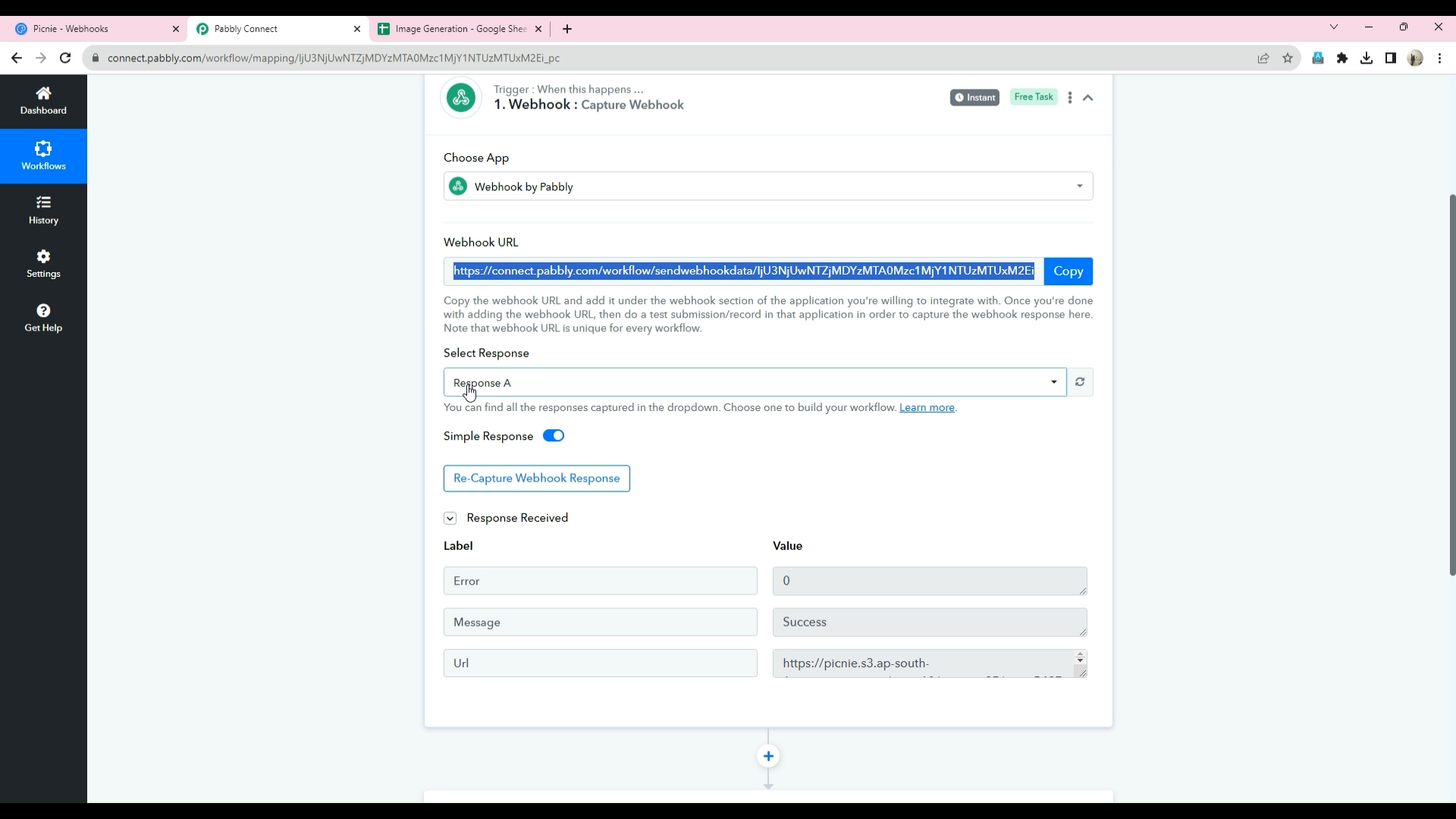Refresh the response list icon
This screenshot has height=819, width=1456.
tap(1080, 382)
